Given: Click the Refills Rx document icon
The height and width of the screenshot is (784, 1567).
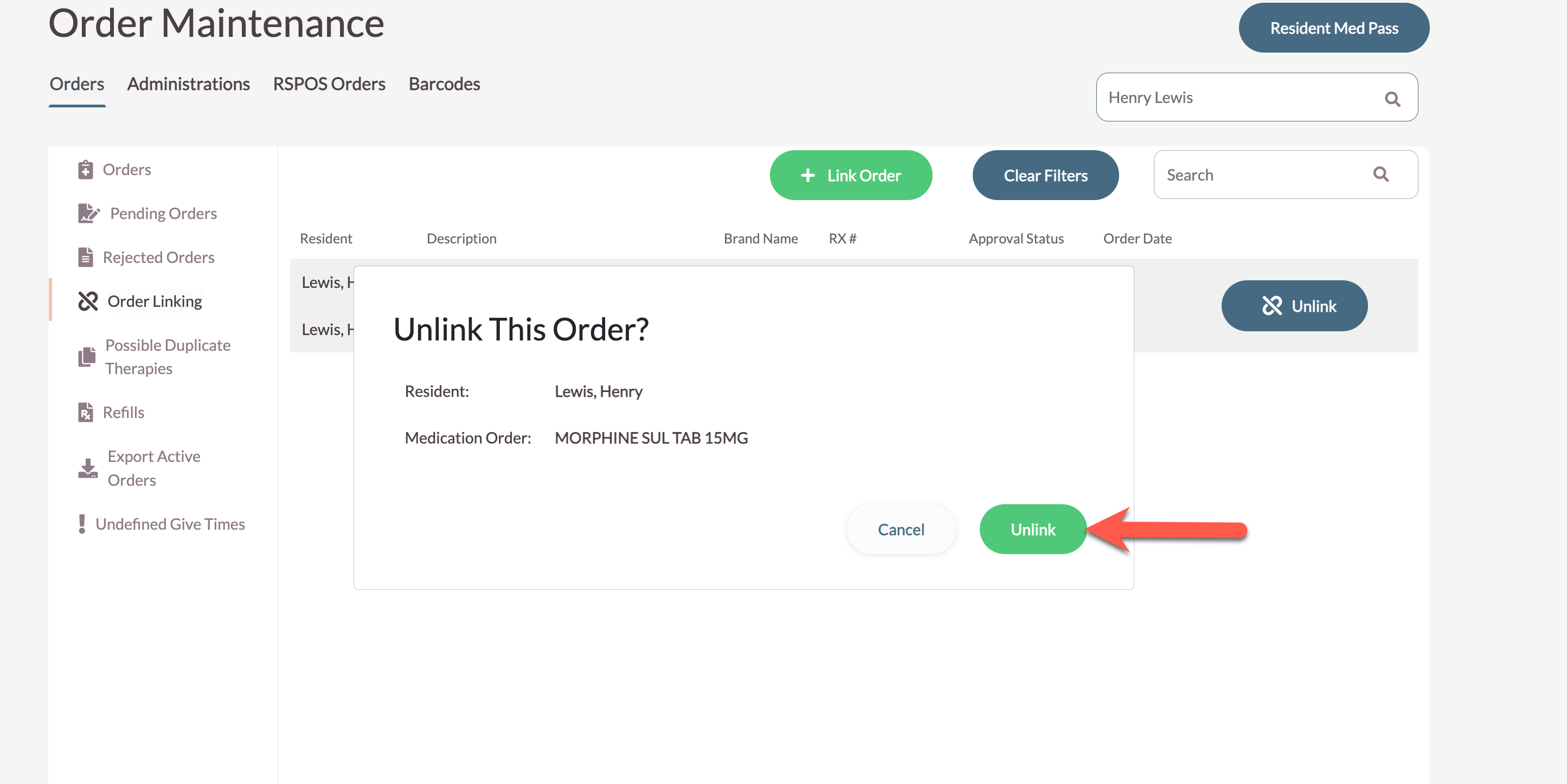Looking at the screenshot, I should coord(86,413).
